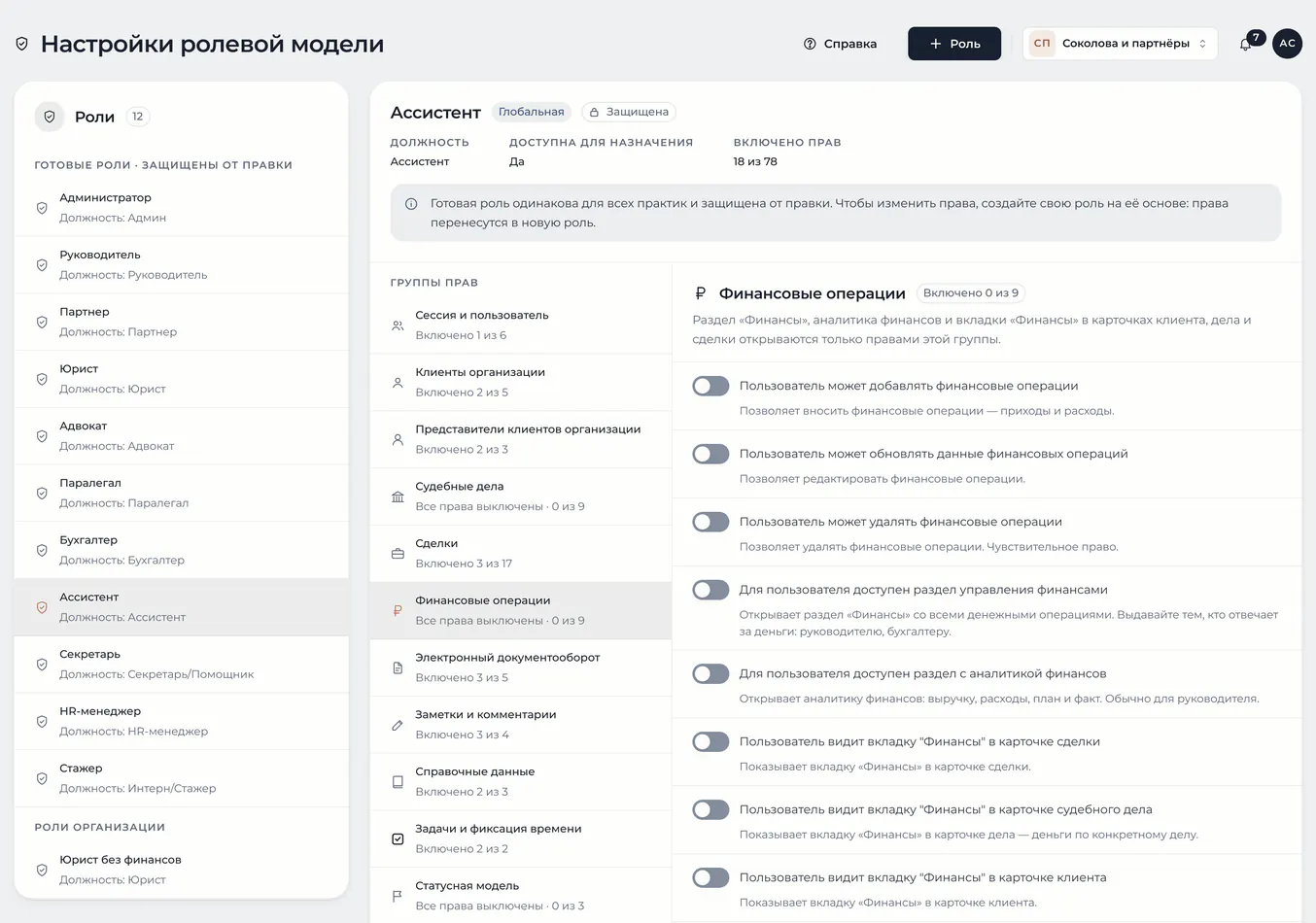Select the Финансовые операции rights group
Image resolution: width=1316 pixels, height=923 pixels.
point(521,610)
